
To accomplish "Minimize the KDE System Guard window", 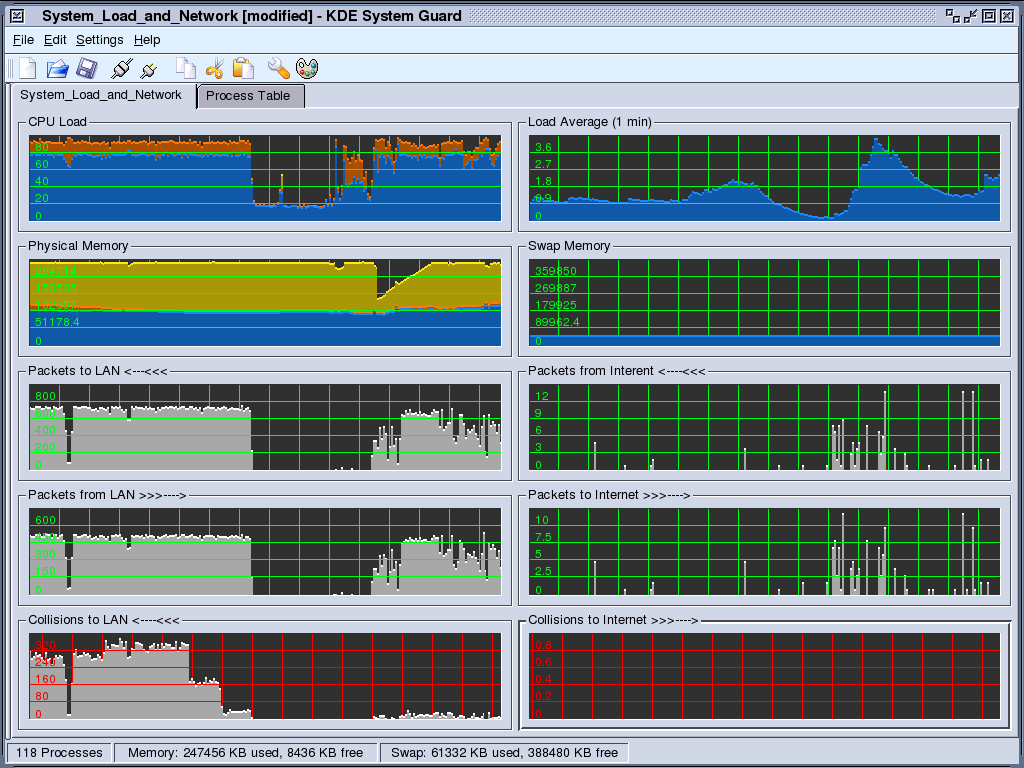I will point(970,16).
